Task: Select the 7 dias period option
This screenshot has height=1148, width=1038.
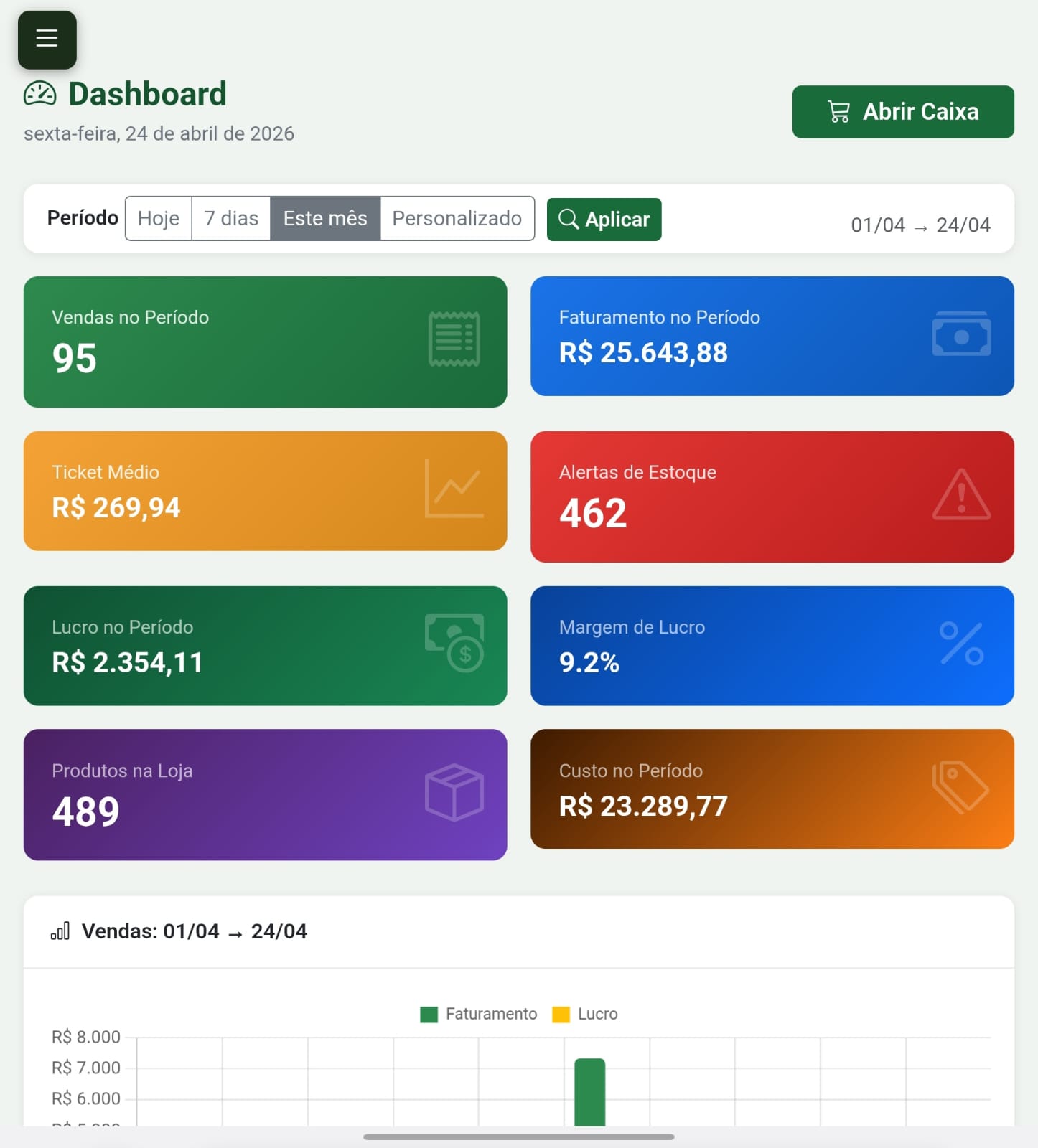Action: click(x=231, y=218)
